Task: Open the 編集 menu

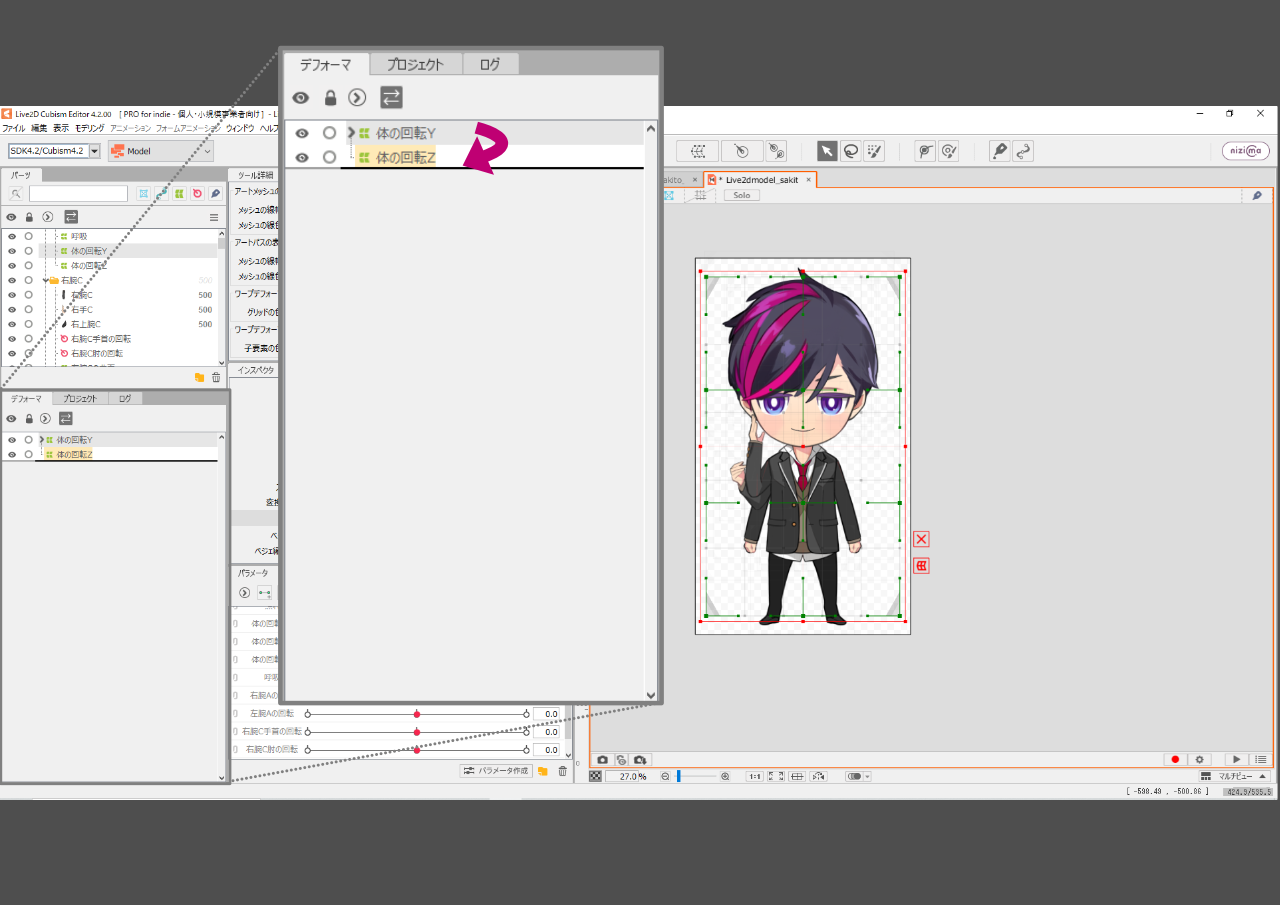Action: point(39,128)
